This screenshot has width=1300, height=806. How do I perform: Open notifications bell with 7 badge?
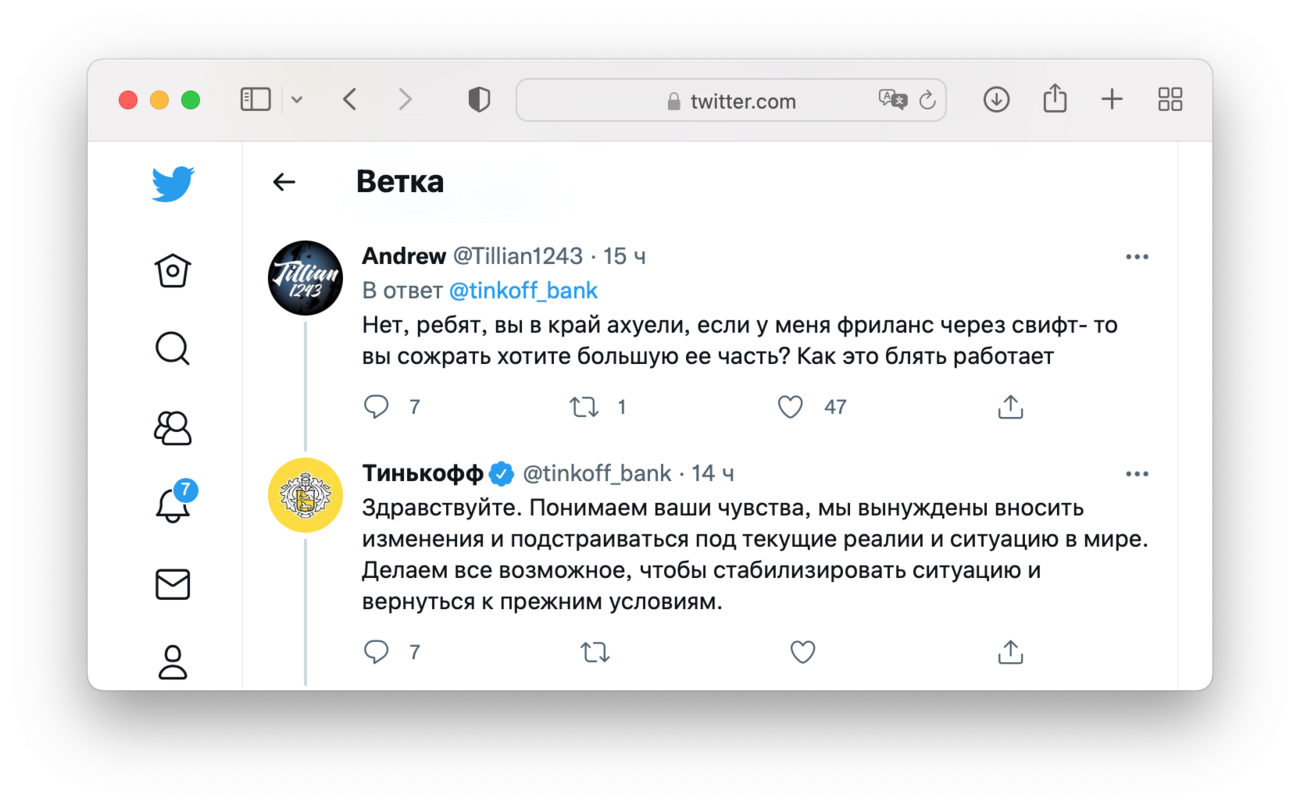(x=173, y=505)
